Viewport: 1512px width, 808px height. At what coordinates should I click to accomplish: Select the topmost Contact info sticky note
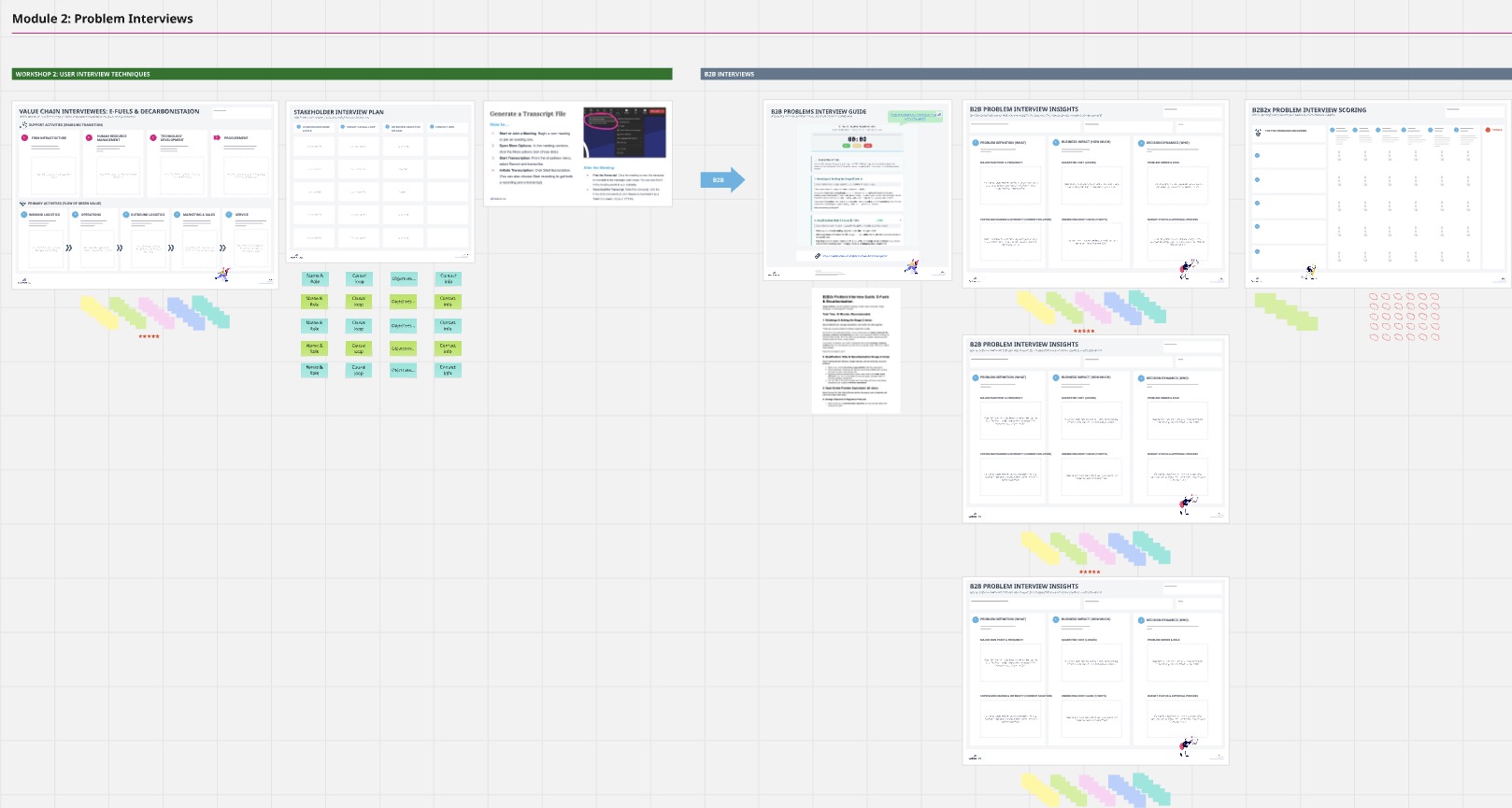pos(449,278)
